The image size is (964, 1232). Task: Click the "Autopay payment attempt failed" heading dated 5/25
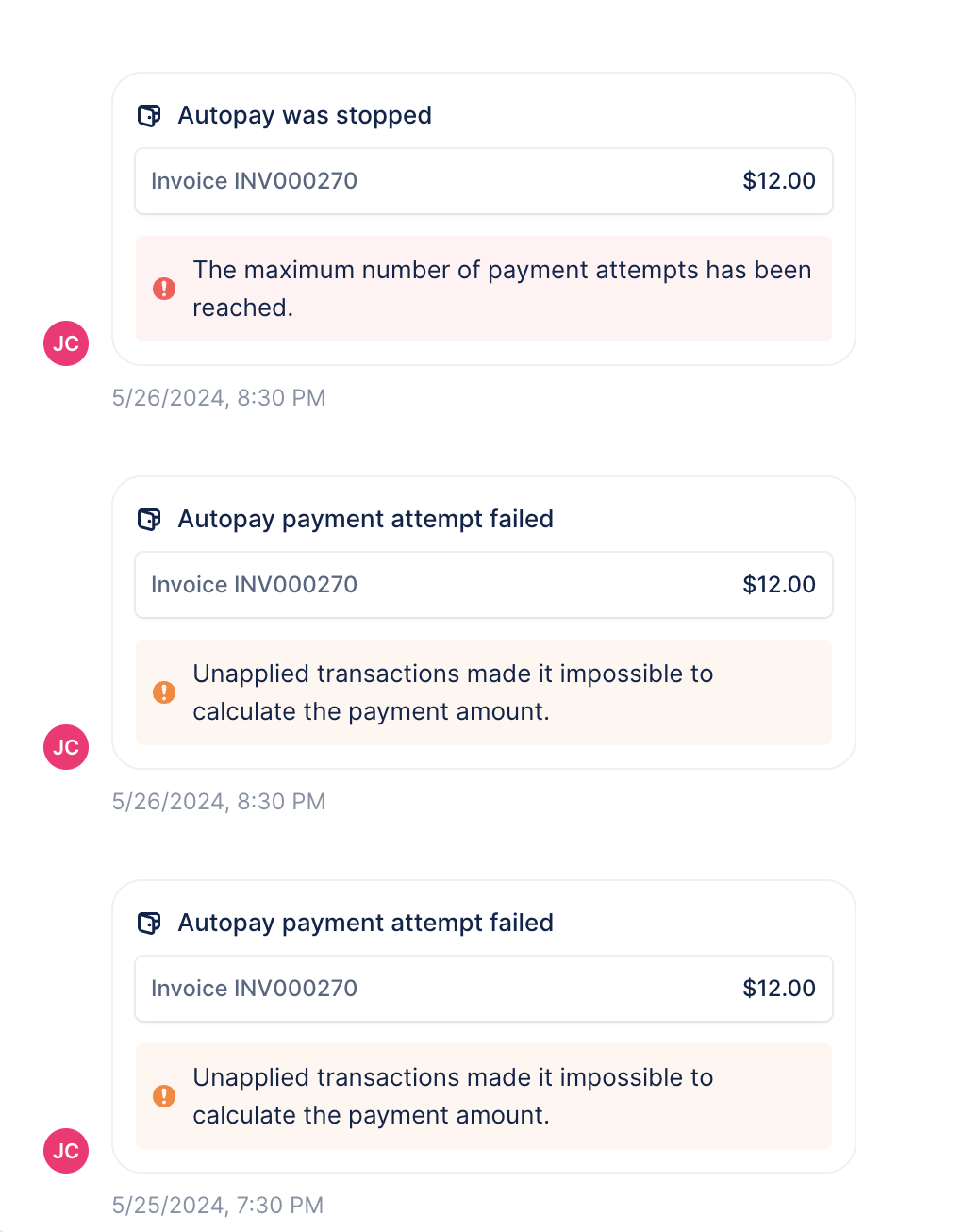tap(365, 924)
